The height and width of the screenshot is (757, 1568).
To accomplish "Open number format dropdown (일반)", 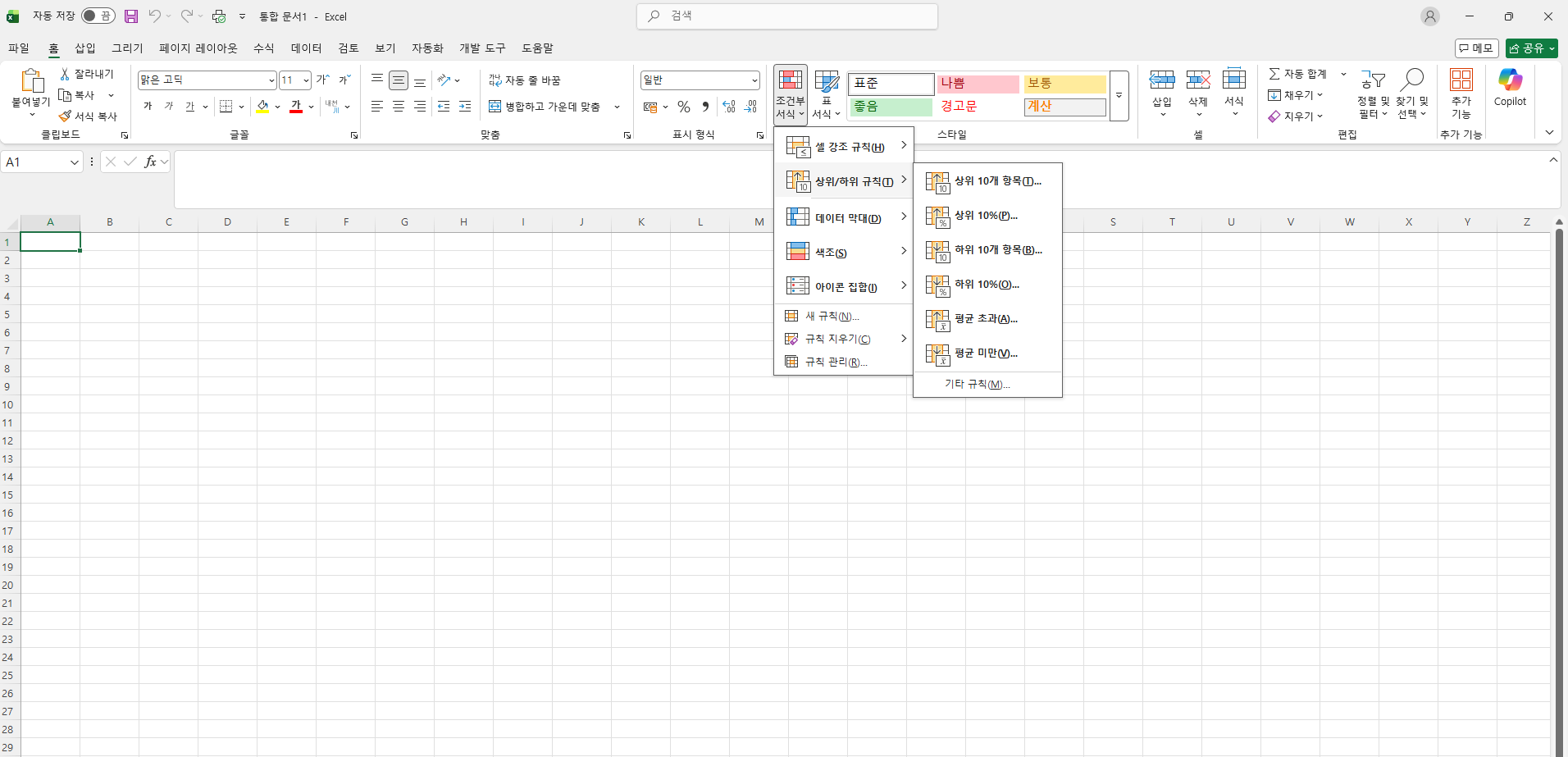I will pos(754,80).
